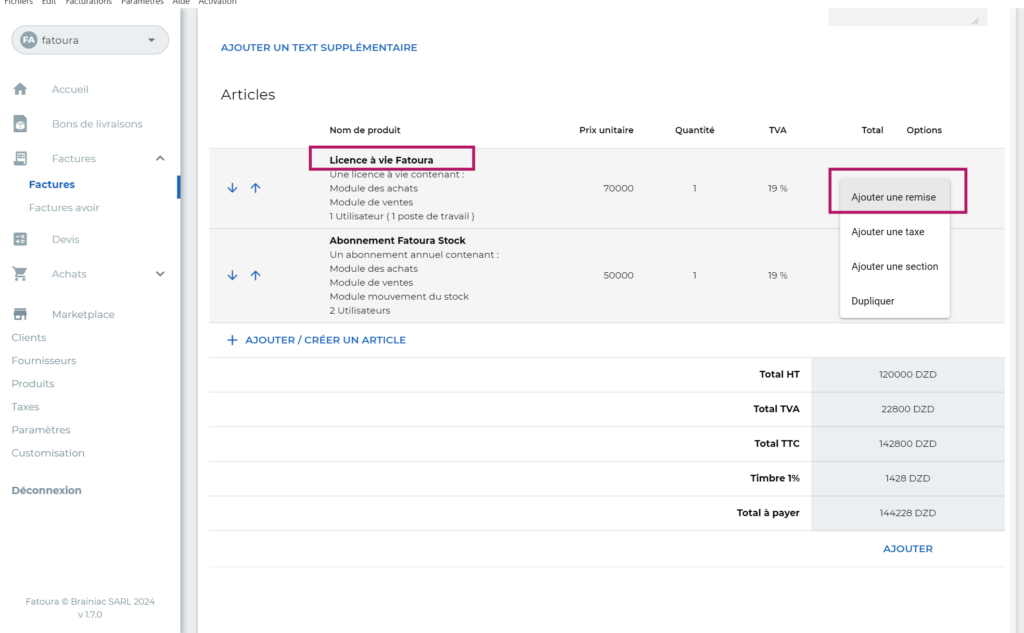Click the plus icon to add article
Screen dimensions: 1024x633
tap(232, 340)
